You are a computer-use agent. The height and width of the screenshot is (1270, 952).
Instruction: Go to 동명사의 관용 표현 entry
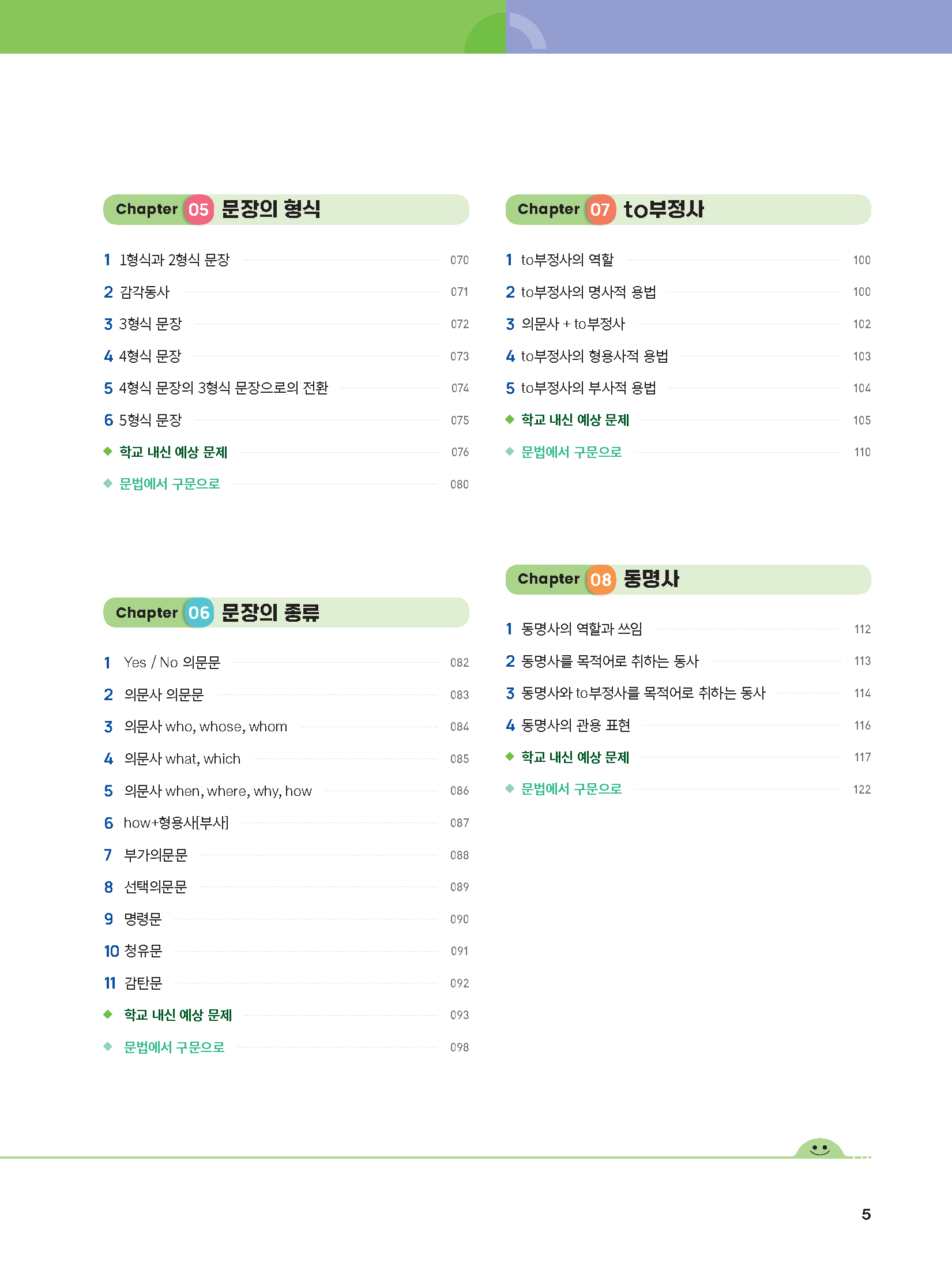[x=575, y=725]
